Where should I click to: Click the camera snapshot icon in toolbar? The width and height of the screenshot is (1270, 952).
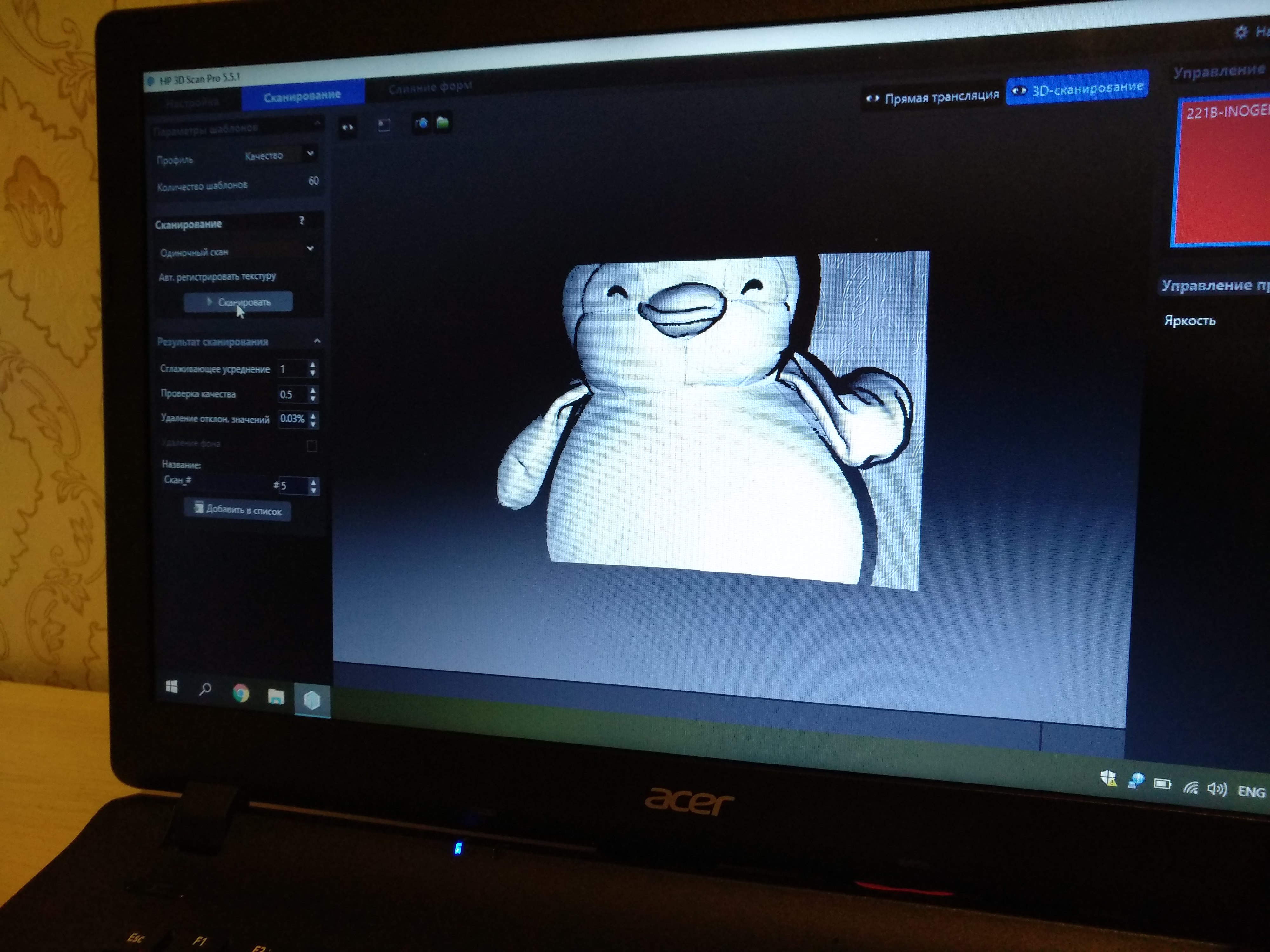422,123
